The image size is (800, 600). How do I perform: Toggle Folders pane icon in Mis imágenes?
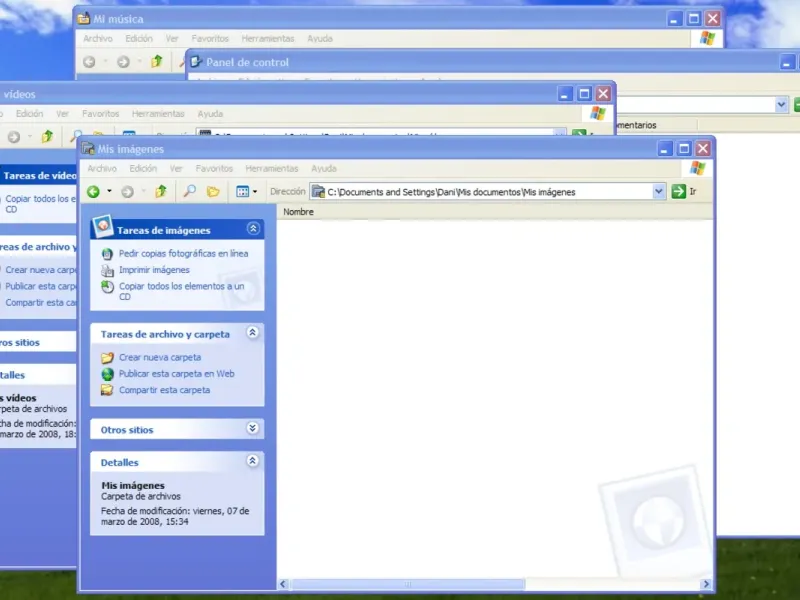(x=213, y=192)
